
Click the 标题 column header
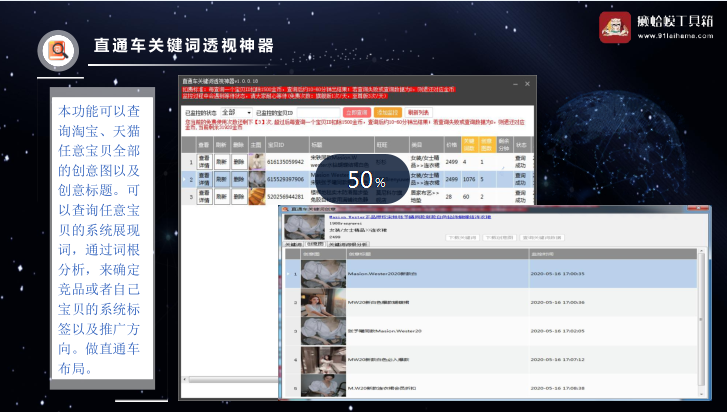click(x=341, y=145)
